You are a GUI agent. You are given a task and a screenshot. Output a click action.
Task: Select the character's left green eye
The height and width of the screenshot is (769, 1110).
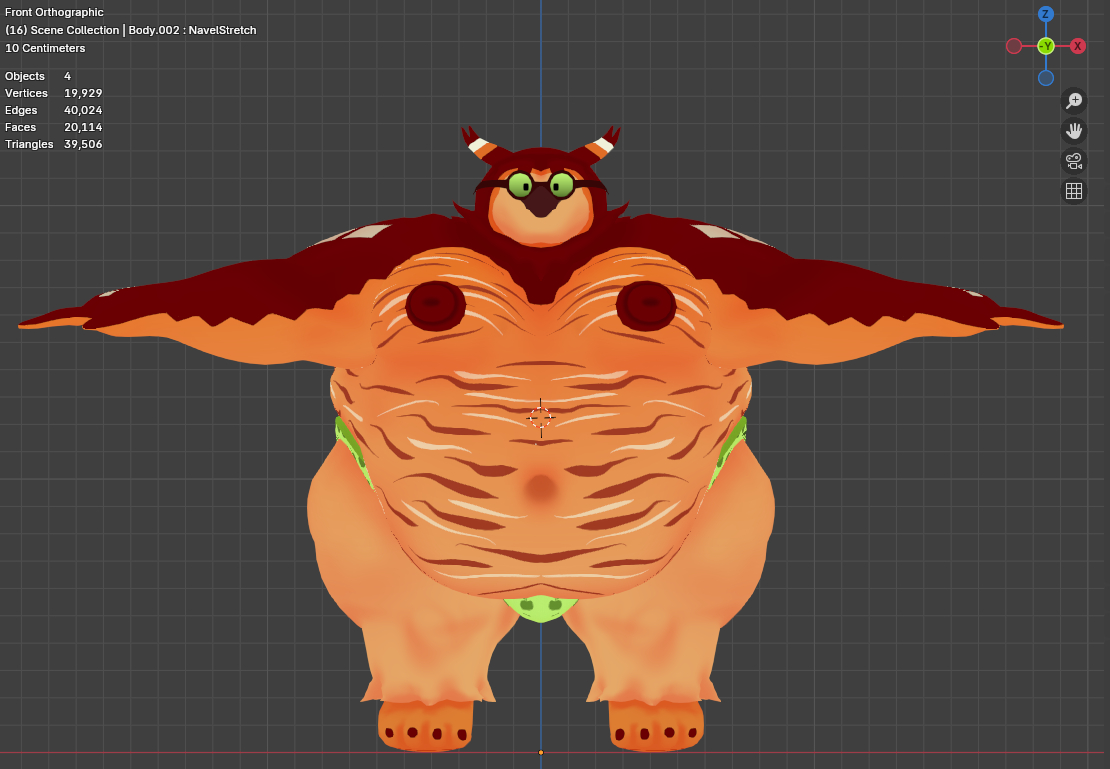[520, 185]
